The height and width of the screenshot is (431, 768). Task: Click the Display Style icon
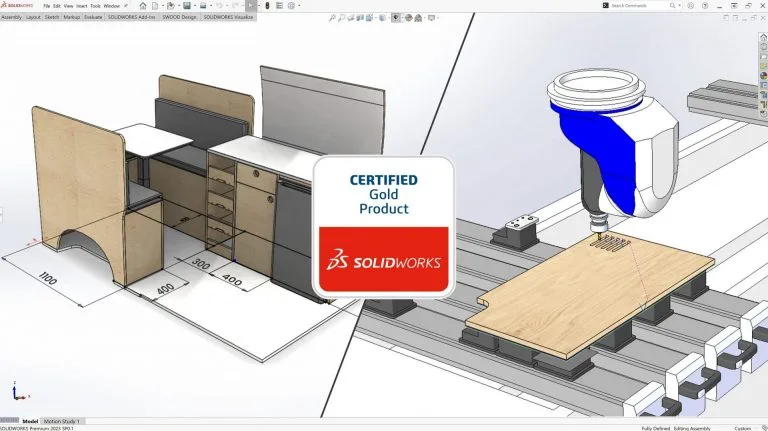pos(383,18)
